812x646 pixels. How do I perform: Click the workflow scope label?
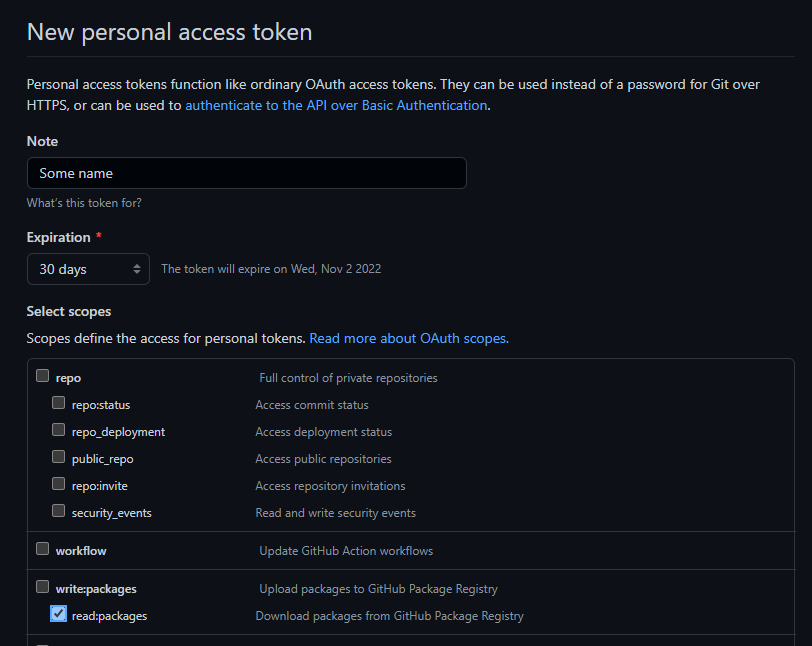pos(81,551)
